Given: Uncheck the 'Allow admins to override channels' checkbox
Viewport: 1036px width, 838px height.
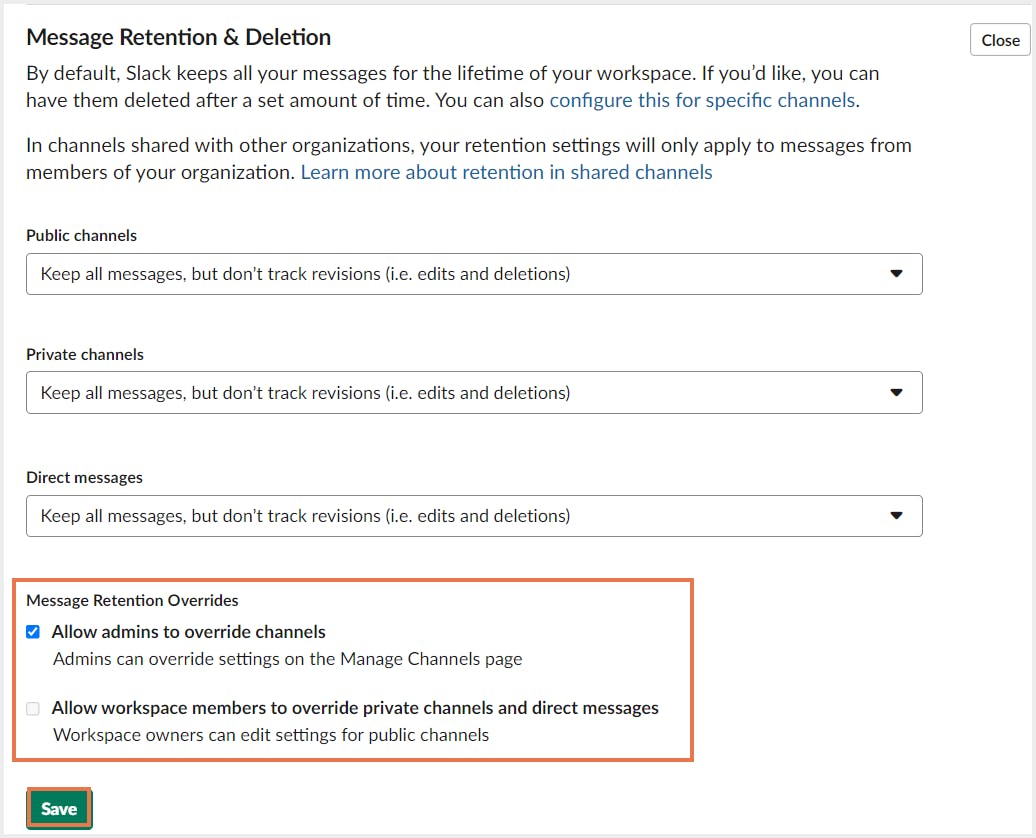Looking at the screenshot, I should (33, 632).
